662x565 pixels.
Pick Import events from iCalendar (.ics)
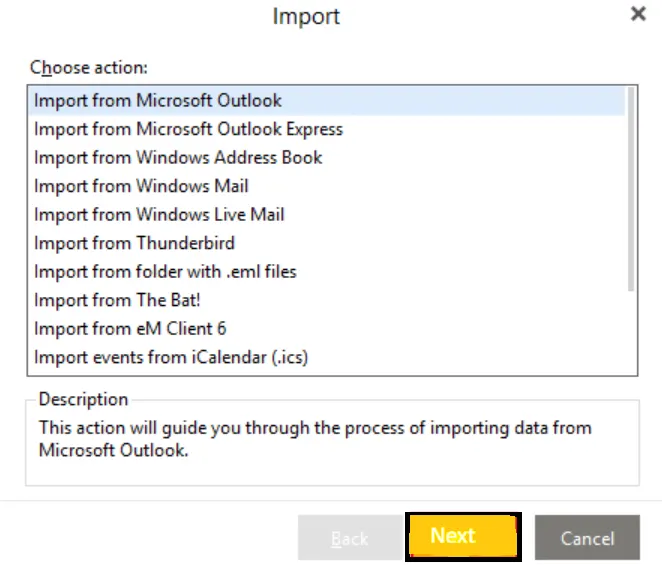click(326, 357)
